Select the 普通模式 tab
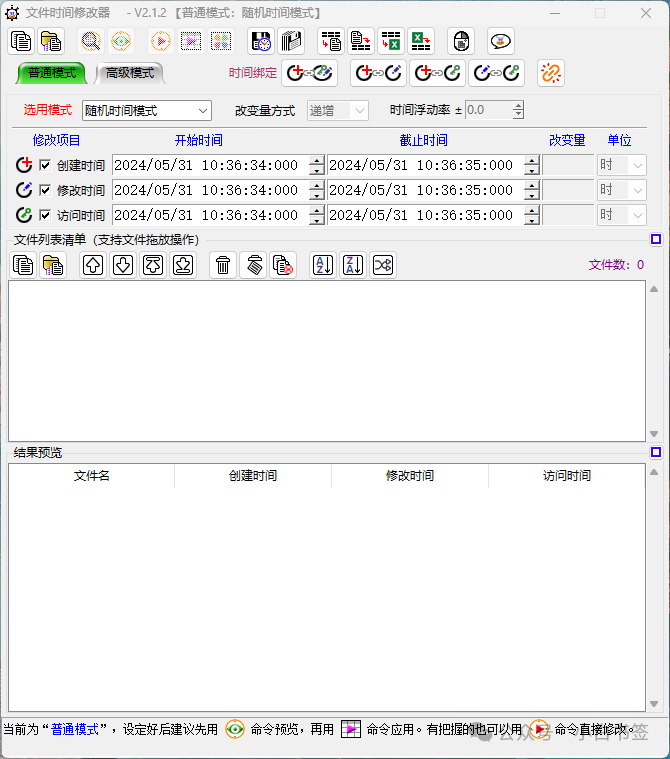670x759 pixels. 52,73
